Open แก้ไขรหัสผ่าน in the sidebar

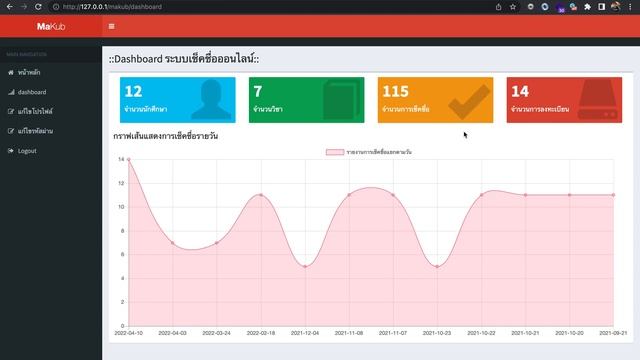click(x=51, y=131)
